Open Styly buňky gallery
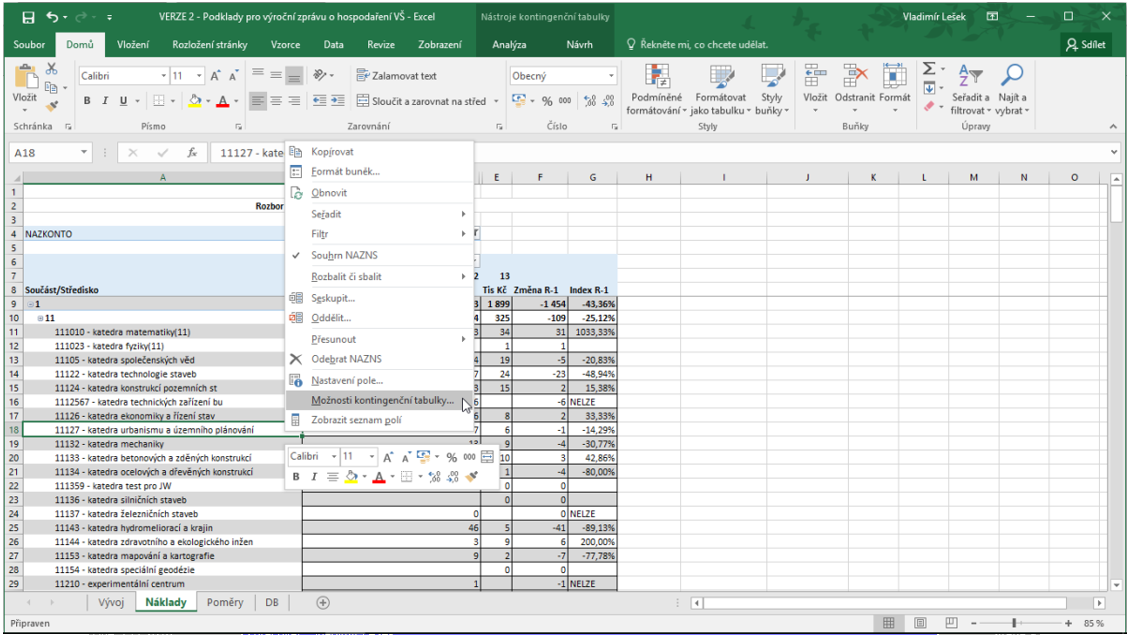The height and width of the screenshot is (635, 1129). coord(772,89)
